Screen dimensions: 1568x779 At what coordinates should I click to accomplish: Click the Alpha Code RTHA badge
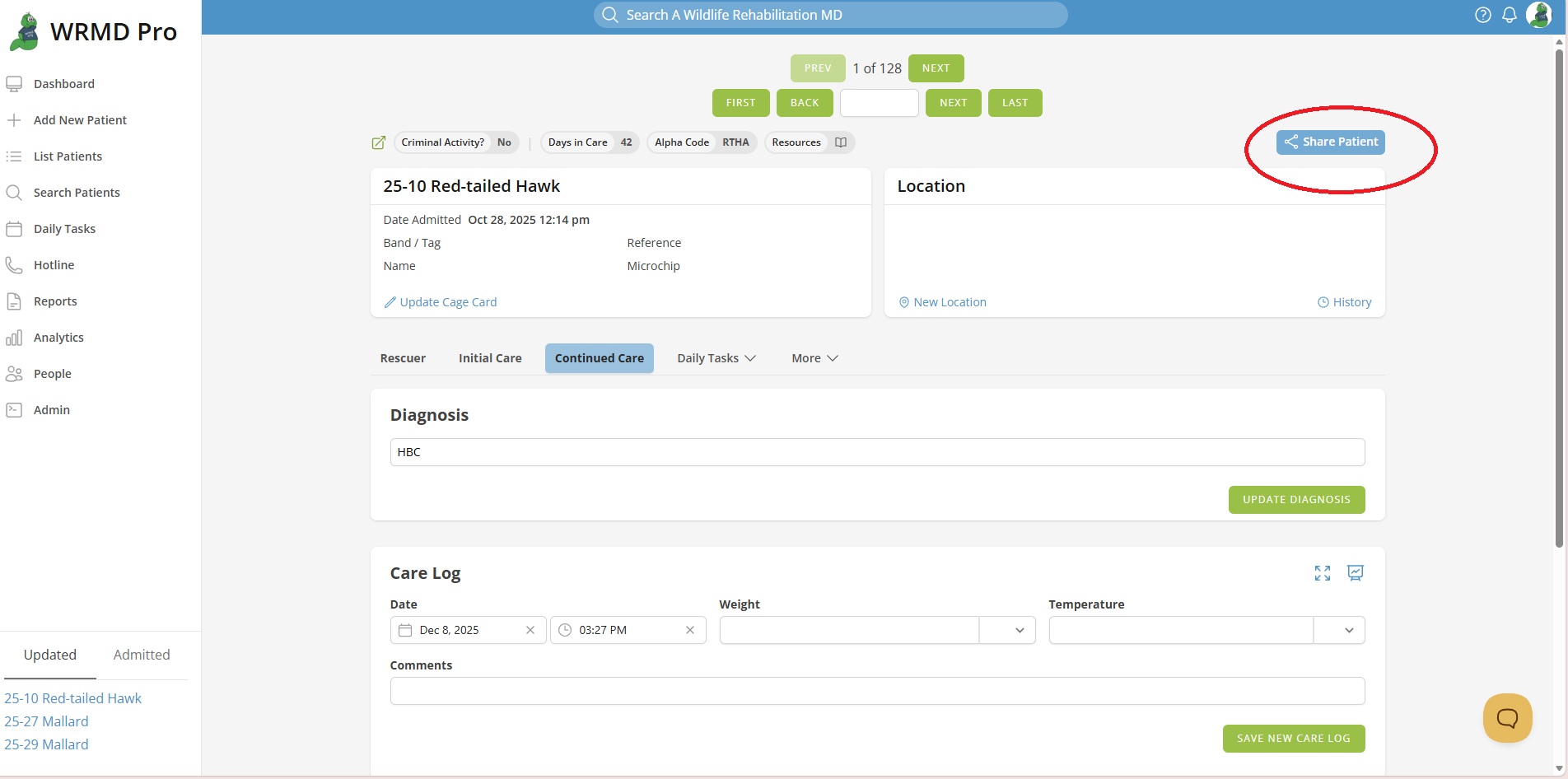pos(702,142)
